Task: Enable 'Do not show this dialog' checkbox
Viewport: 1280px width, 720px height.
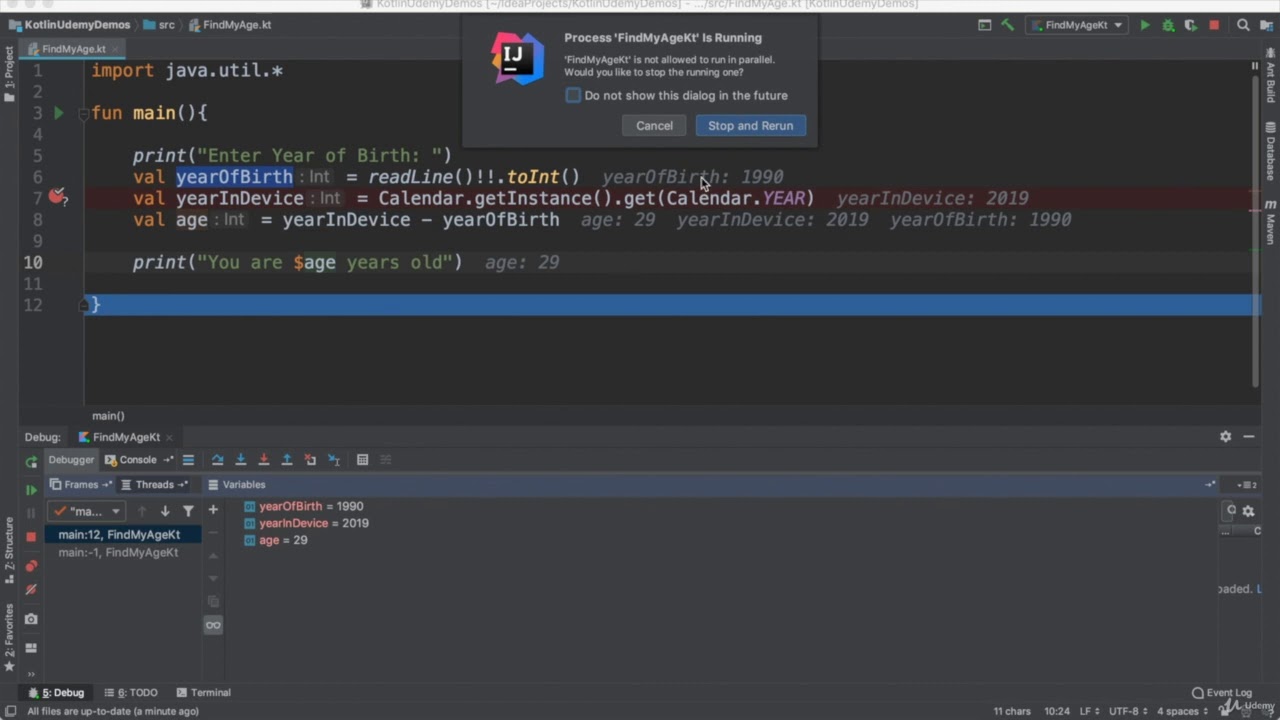Action: point(573,95)
